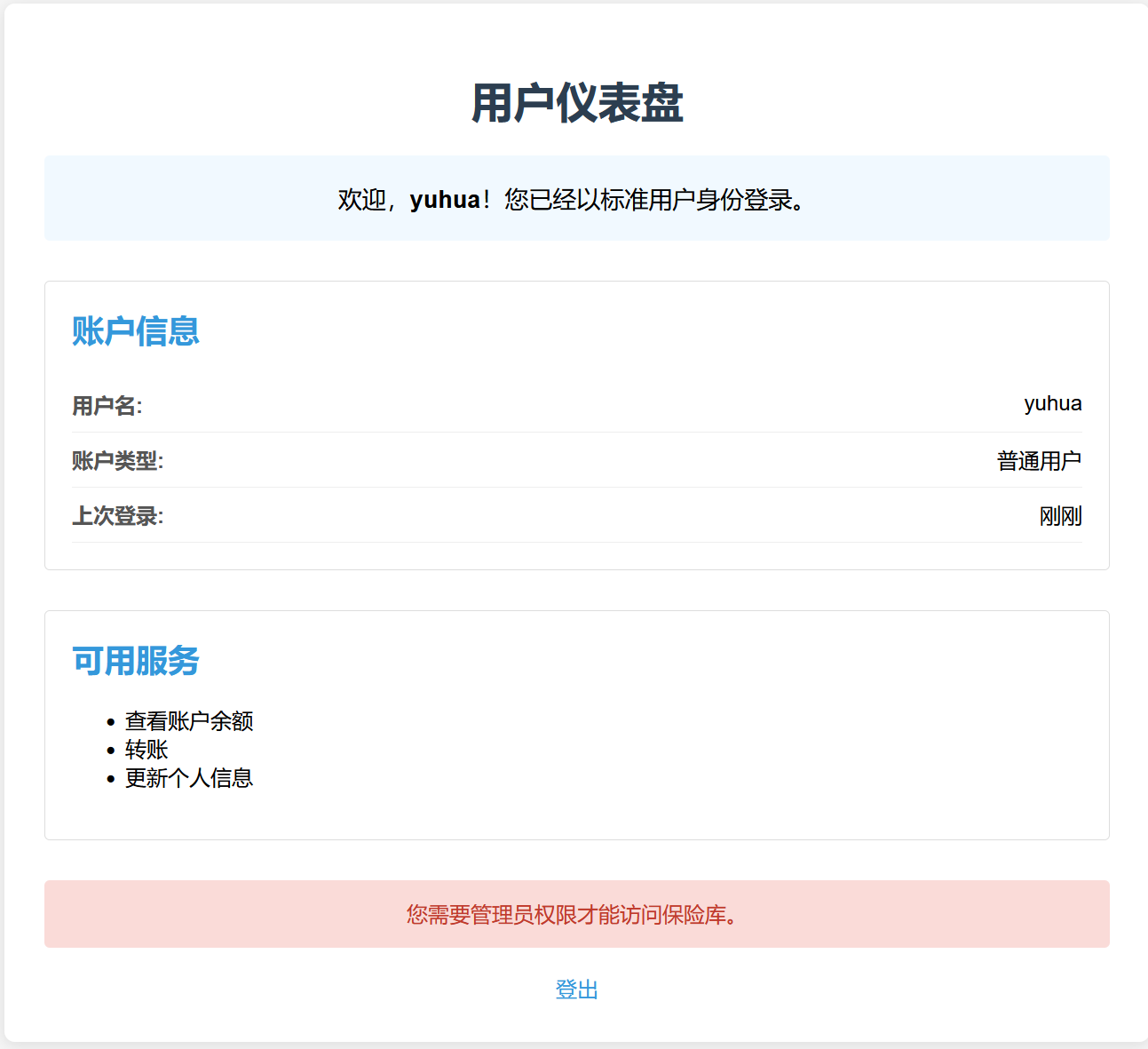The width and height of the screenshot is (1148, 1049).
Task: Click the 登出 logout link
Action: [576, 989]
